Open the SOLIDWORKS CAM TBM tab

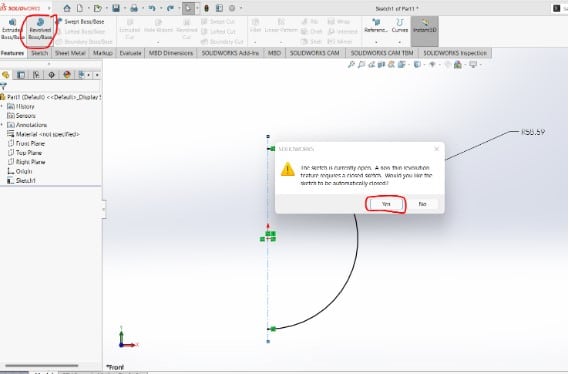point(382,53)
